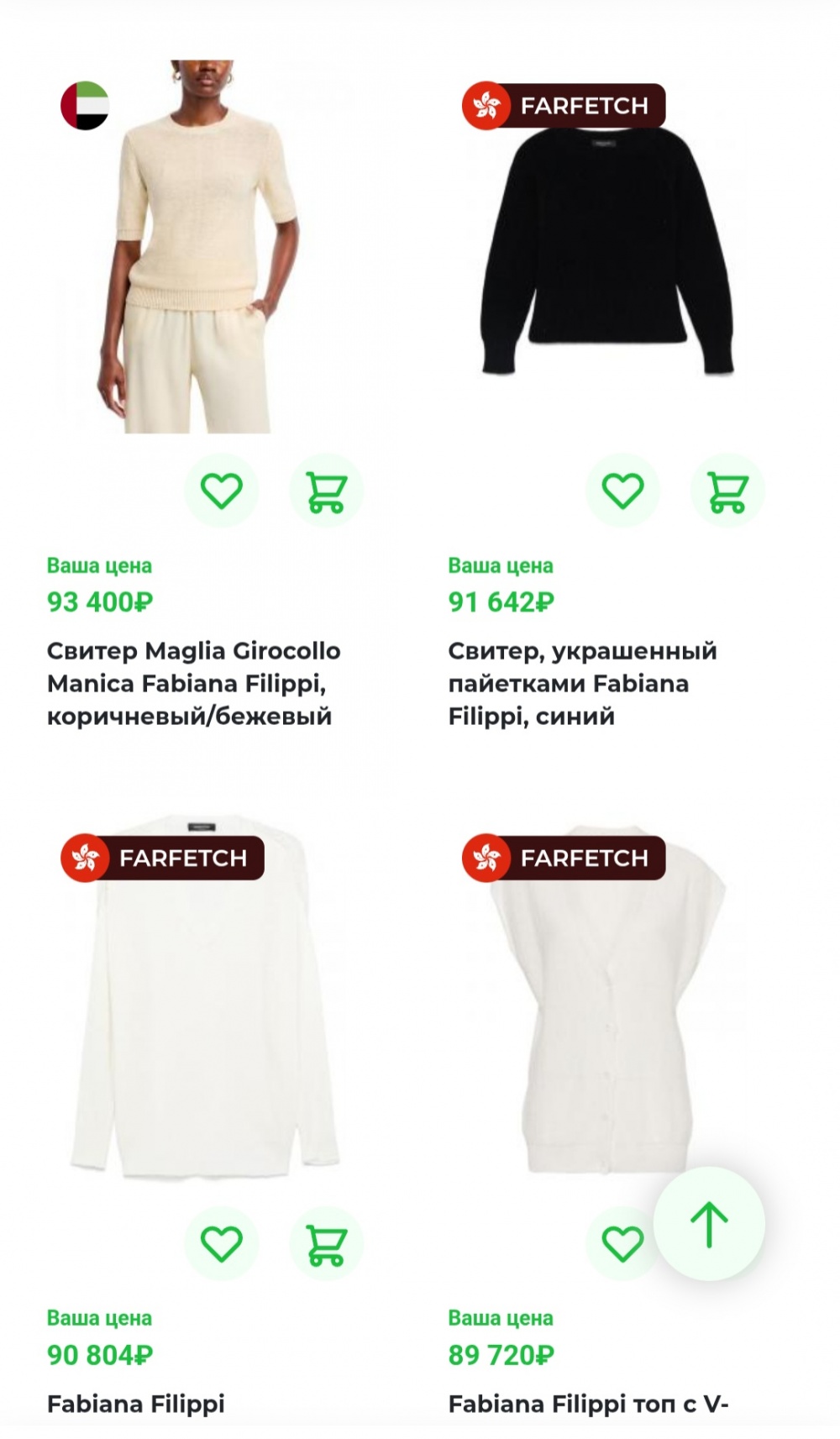Favorite the beige Maglia Girocollo sweater
This screenshot has width=840, height=1439.
point(222,491)
